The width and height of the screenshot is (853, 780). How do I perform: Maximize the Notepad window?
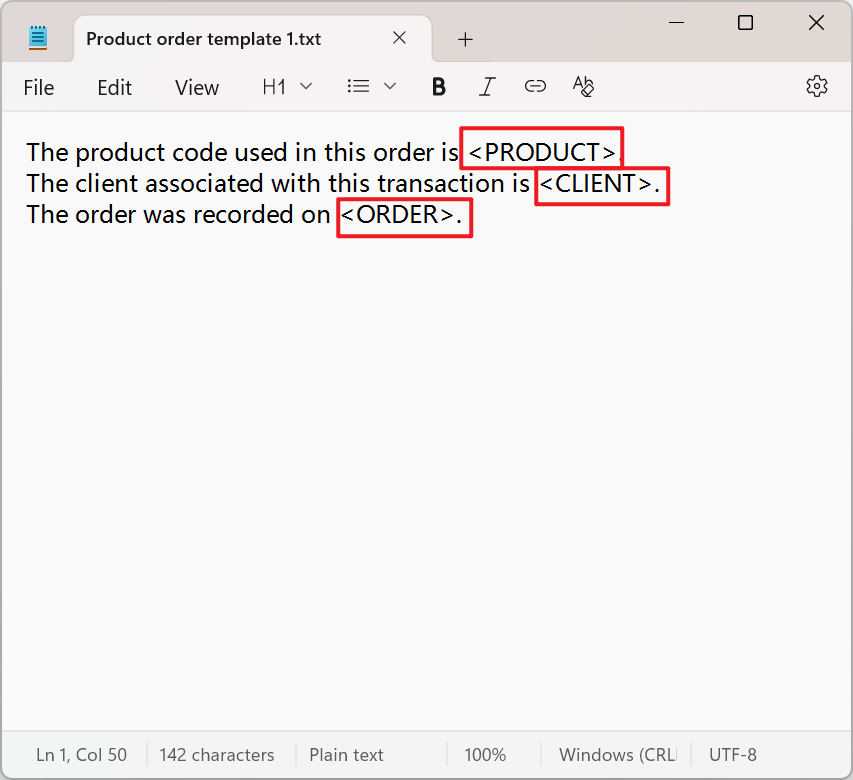(x=745, y=22)
